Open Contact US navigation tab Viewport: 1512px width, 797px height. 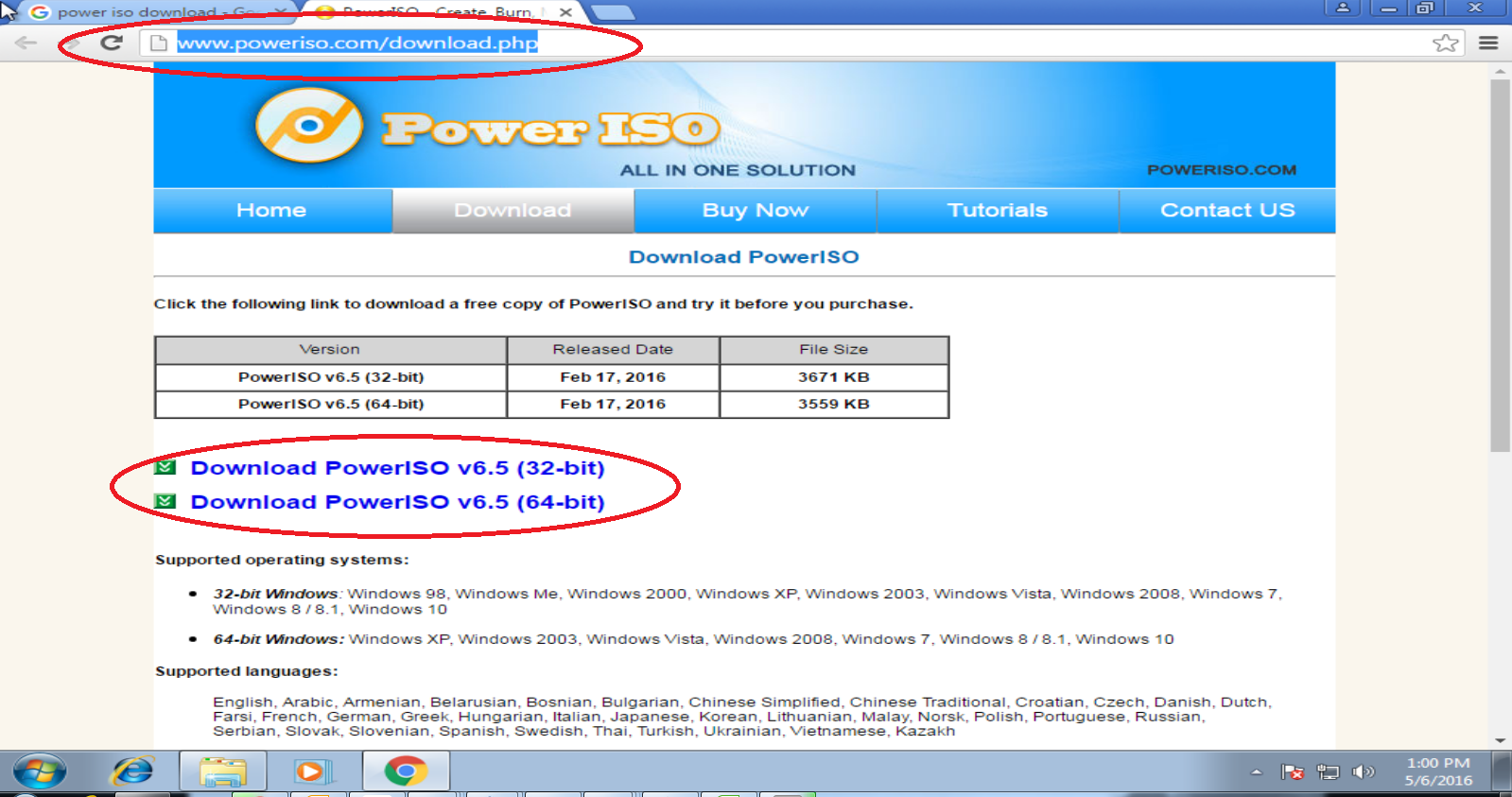pos(1227,210)
